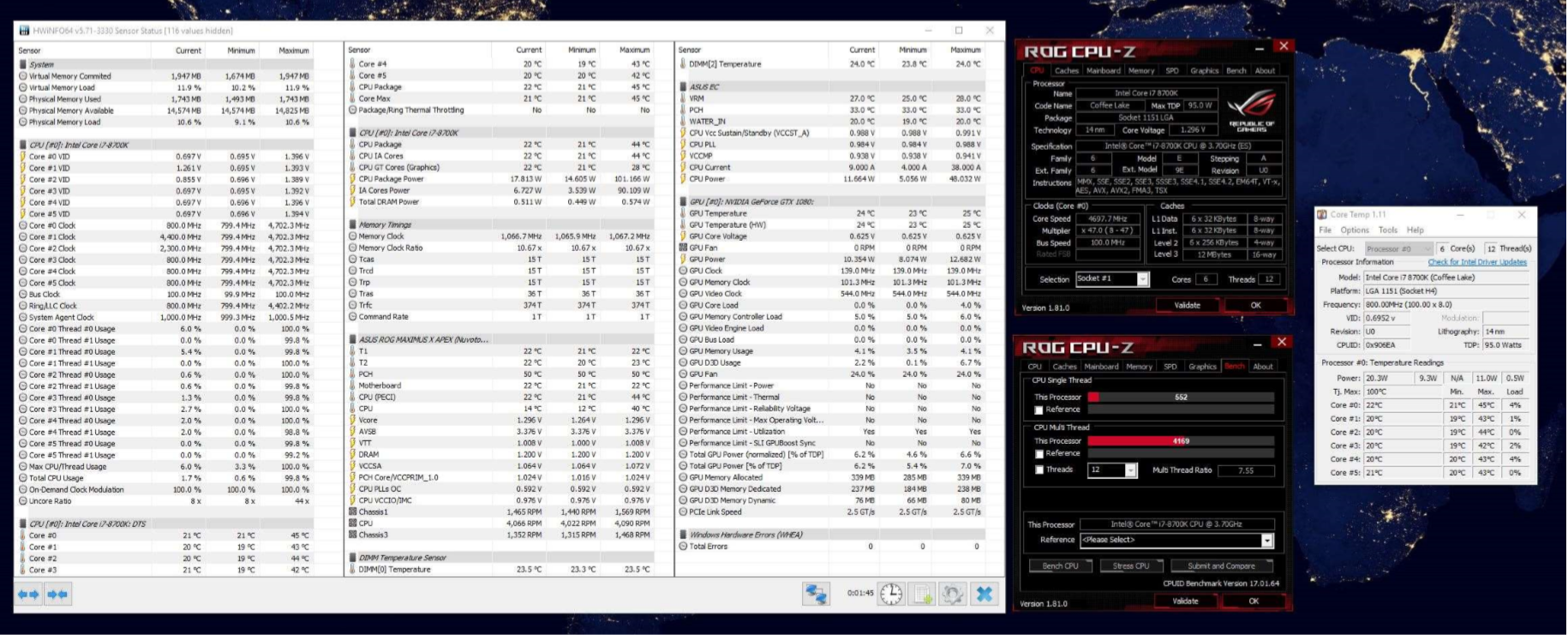Click the Submit and Compare button
Screen dimensions: 1568x640
[1221, 566]
